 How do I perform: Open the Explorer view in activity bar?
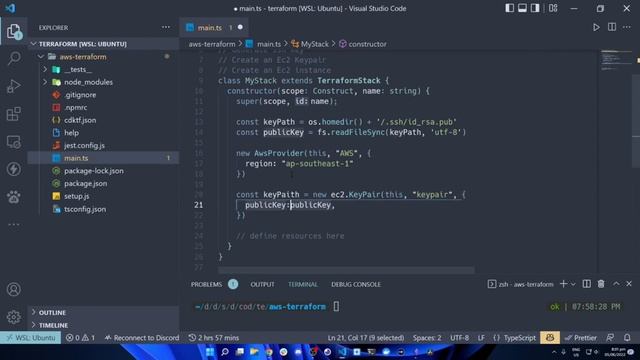pos(13,31)
